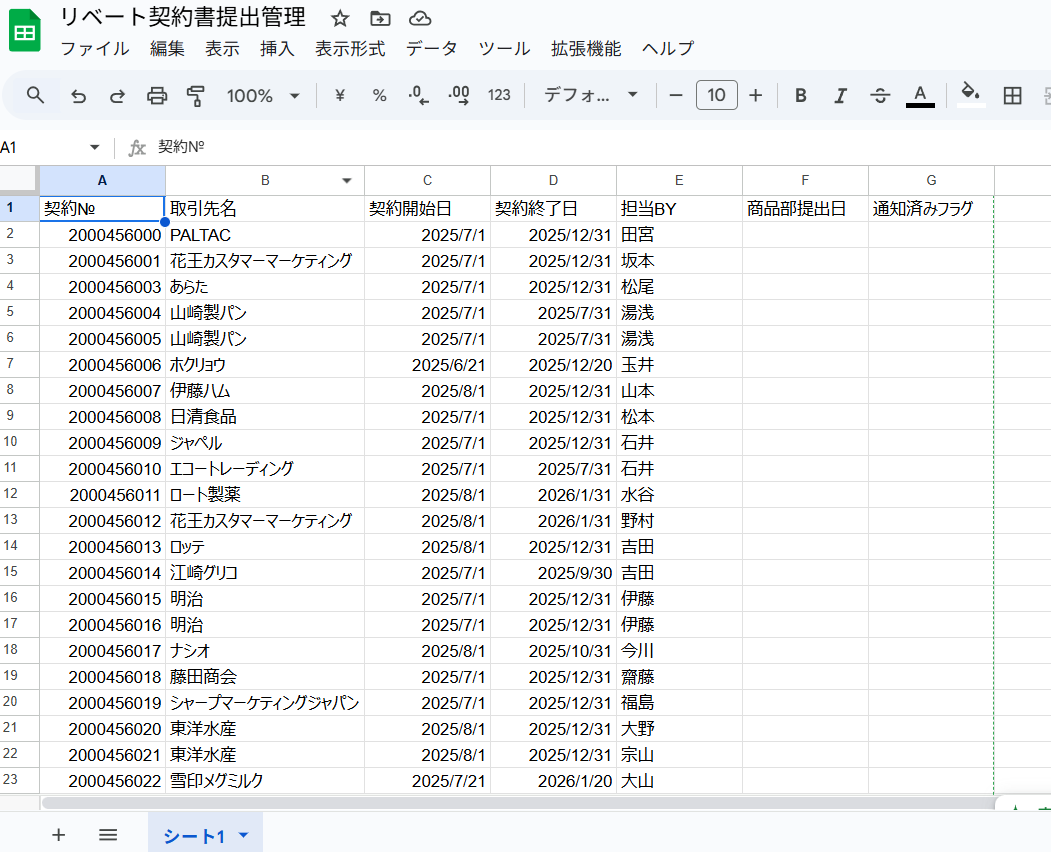Open the borders tool

(1012, 96)
